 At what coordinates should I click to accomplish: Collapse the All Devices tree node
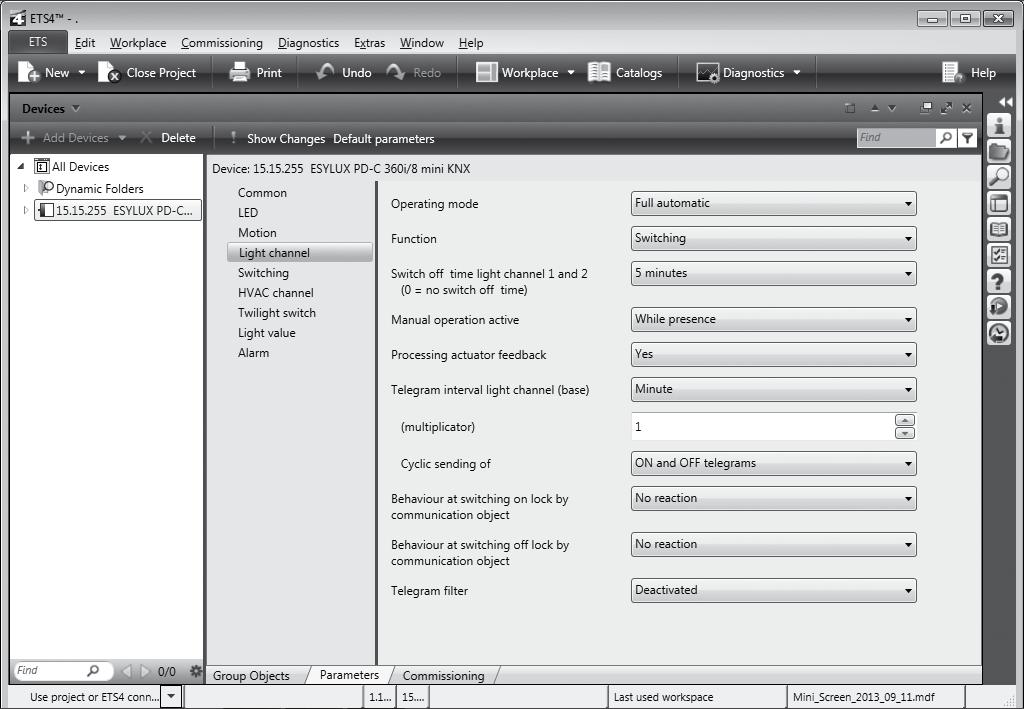21,166
